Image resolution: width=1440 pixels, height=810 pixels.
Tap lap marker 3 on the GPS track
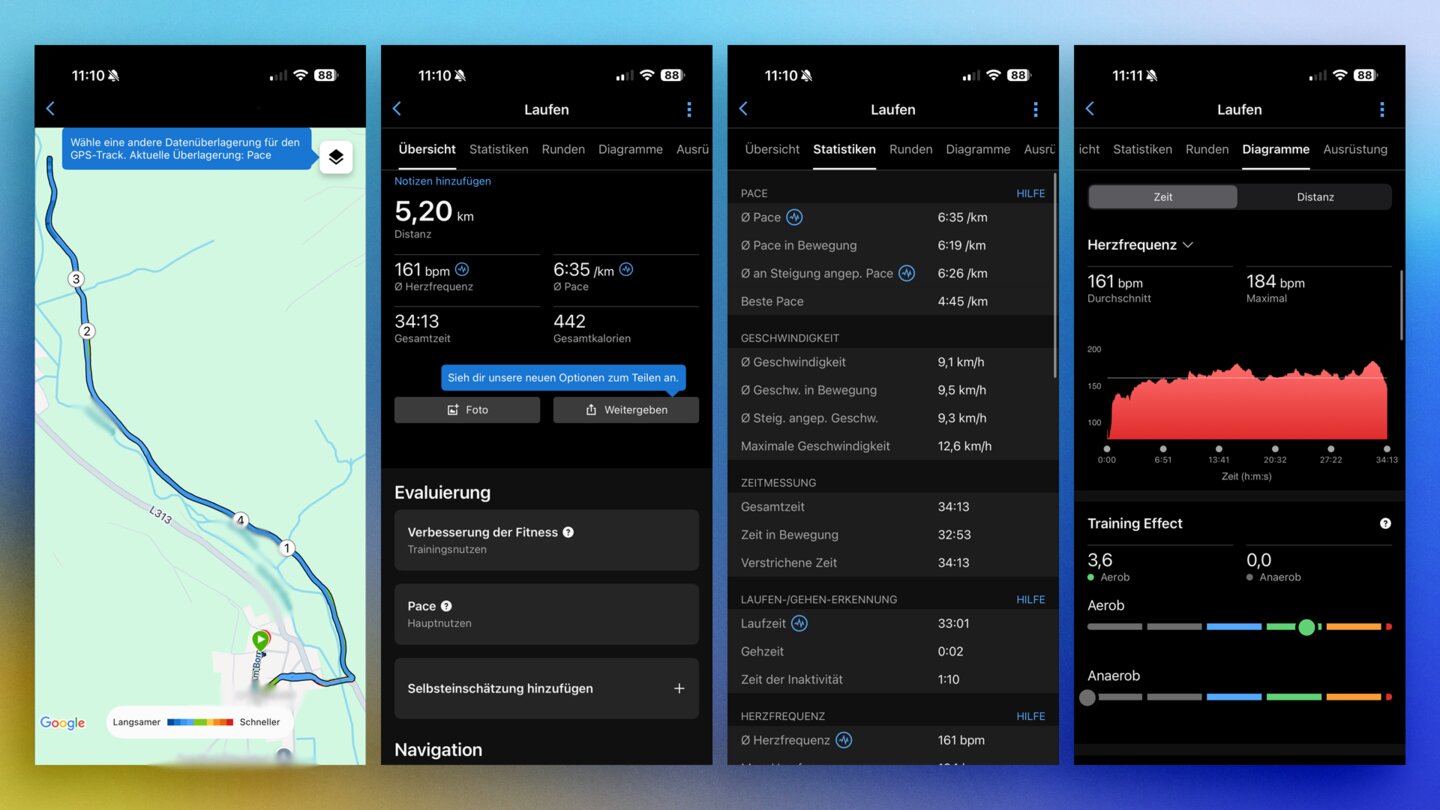[76, 279]
